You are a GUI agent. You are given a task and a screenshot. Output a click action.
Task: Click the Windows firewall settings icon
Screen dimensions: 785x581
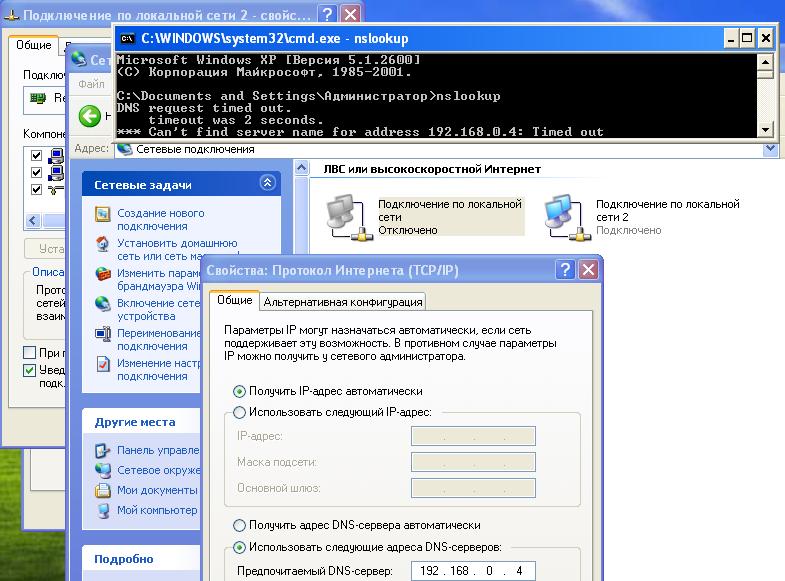click(x=103, y=274)
